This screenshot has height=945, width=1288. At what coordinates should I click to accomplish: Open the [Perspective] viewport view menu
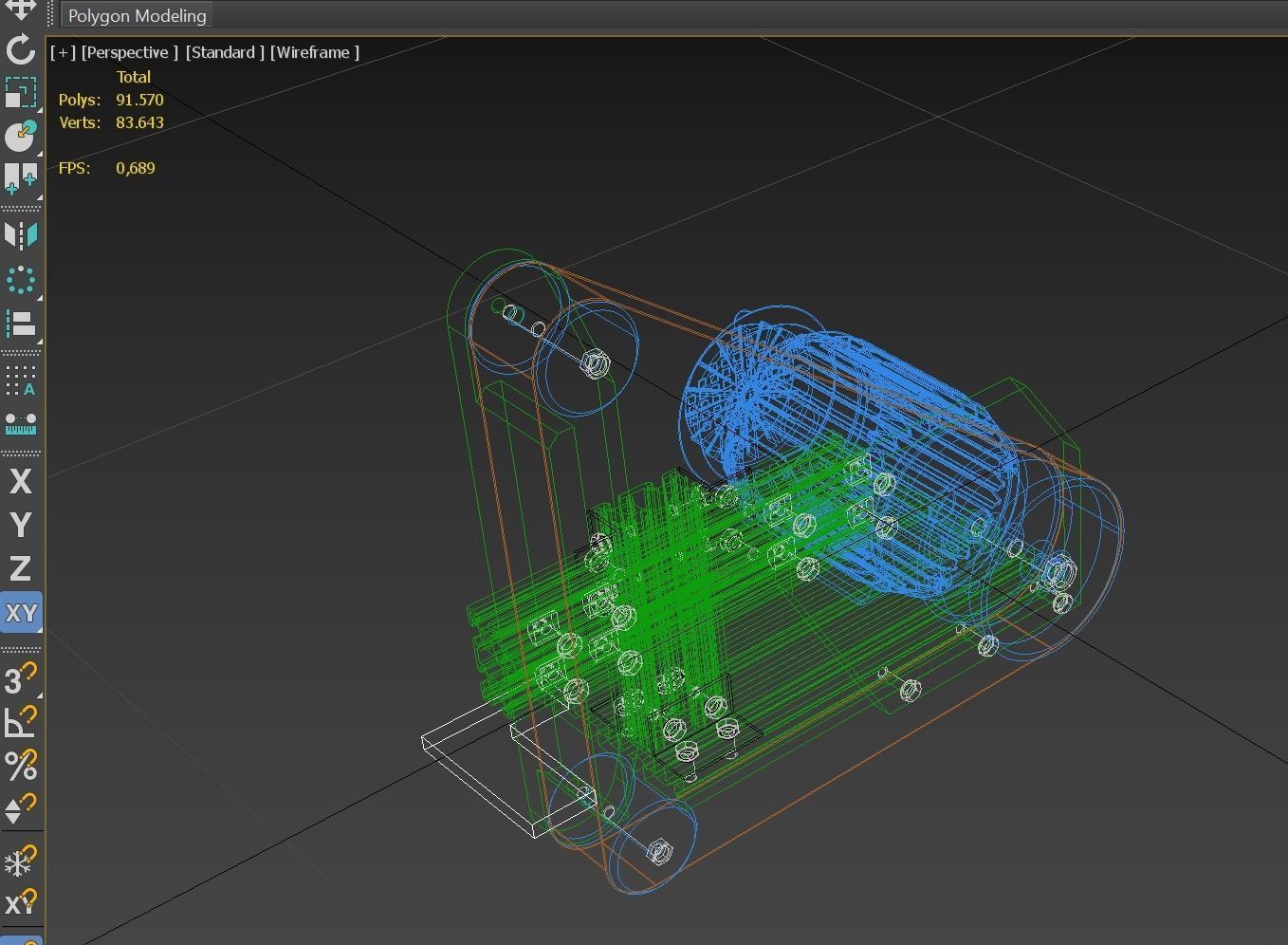(x=129, y=52)
